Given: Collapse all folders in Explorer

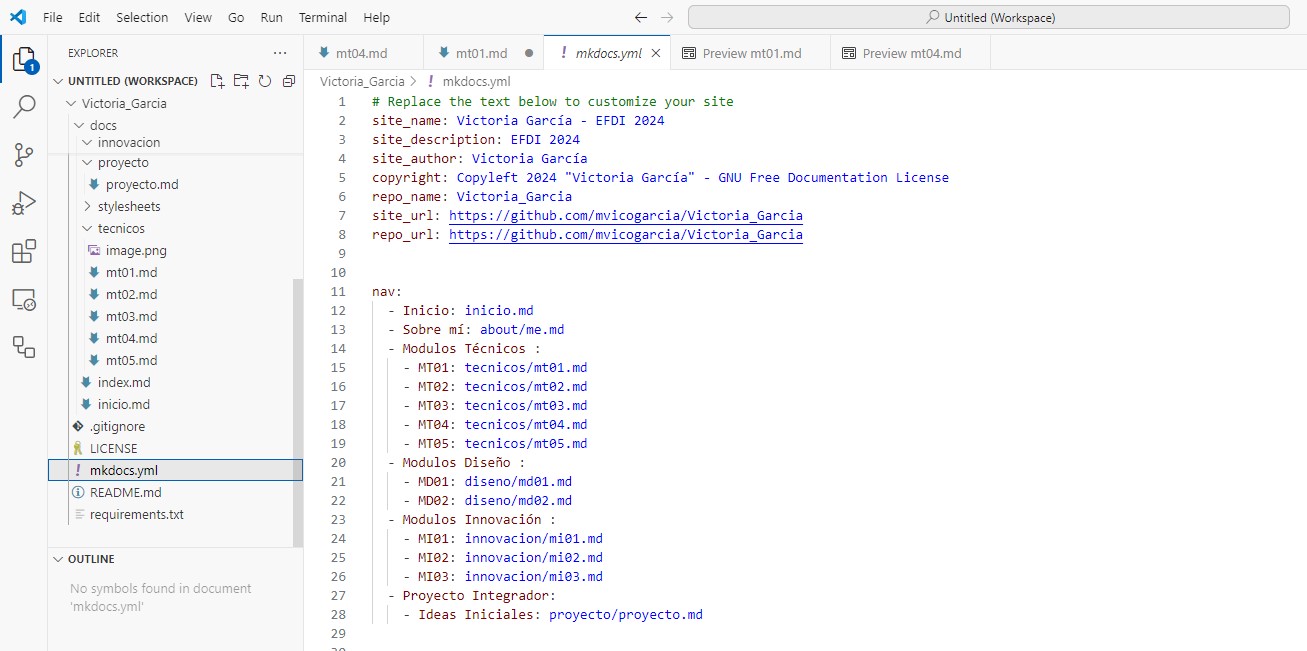Looking at the screenshot, I should (x=289, y=81).
